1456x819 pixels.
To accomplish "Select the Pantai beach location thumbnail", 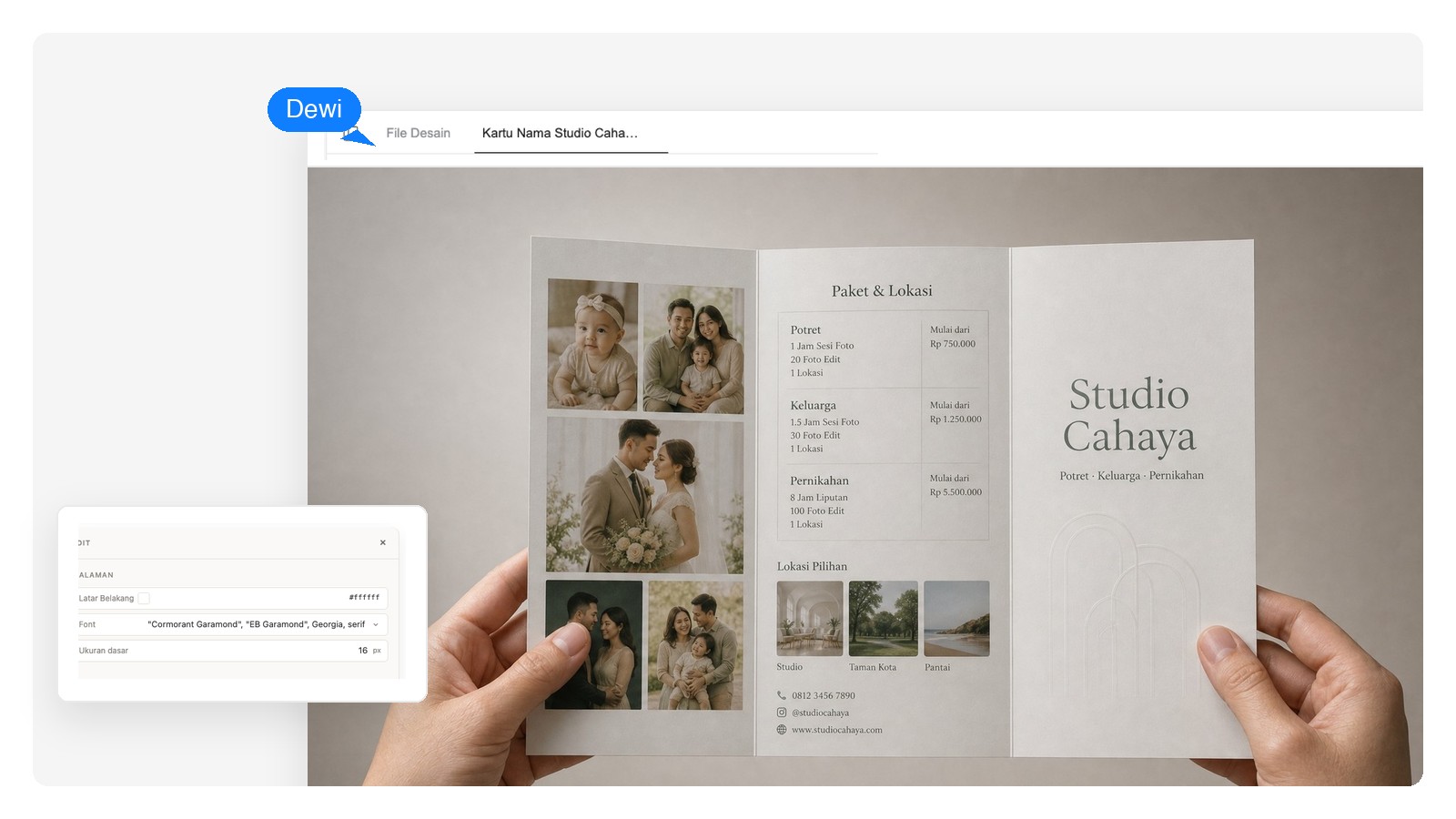I will [x=956, y=618].
